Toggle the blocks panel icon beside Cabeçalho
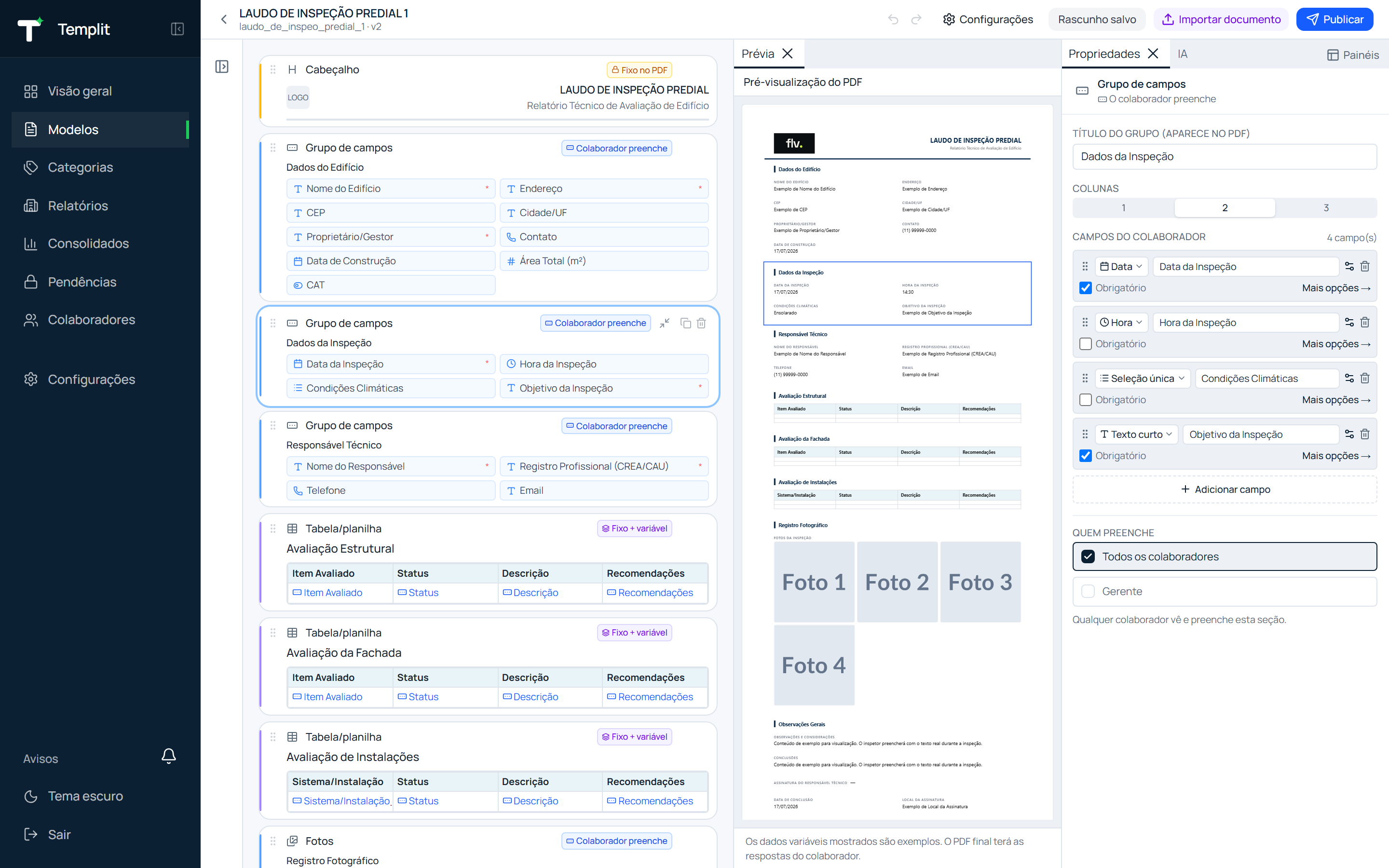Viewport: 1389px width, 868px height. point(221,67)
